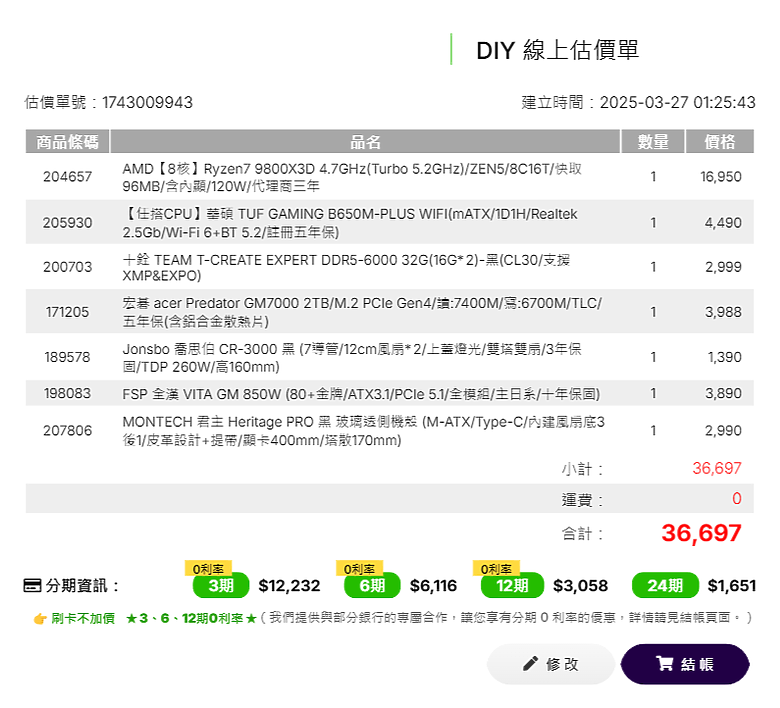Viewport: 780px width, 708px height.
Task: Click the 刷卡不加價 green text
Action: pos(83,618)
